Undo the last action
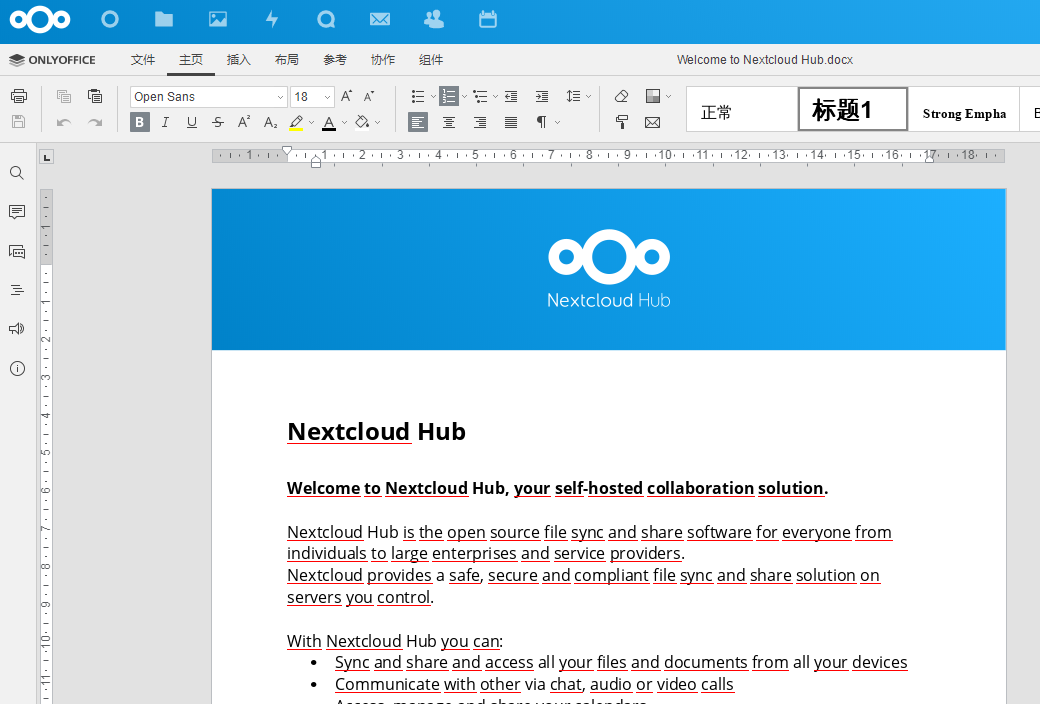The image size is (1040, 704). (x=64, y=122)
